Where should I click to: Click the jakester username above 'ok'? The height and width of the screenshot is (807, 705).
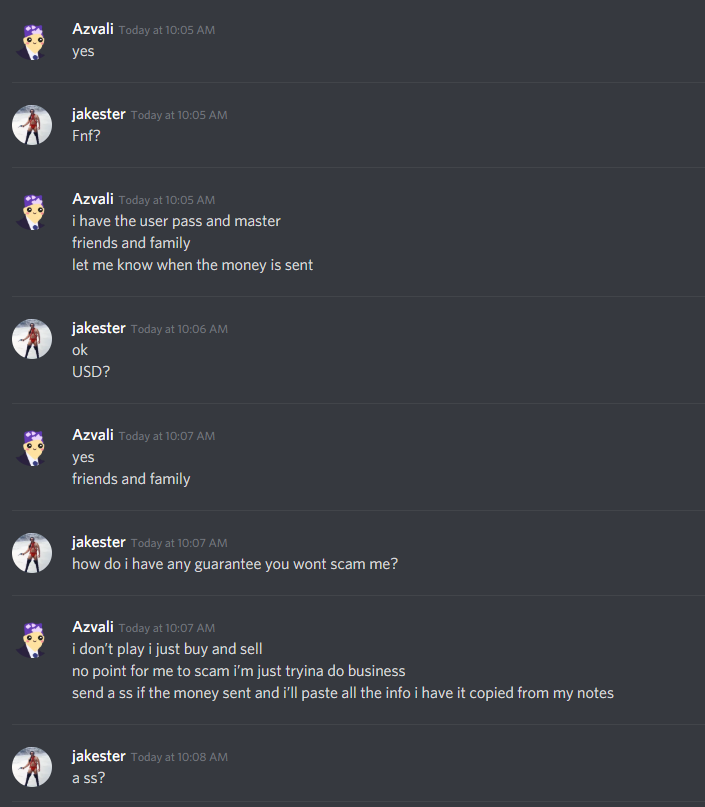(x=99, y=328)
